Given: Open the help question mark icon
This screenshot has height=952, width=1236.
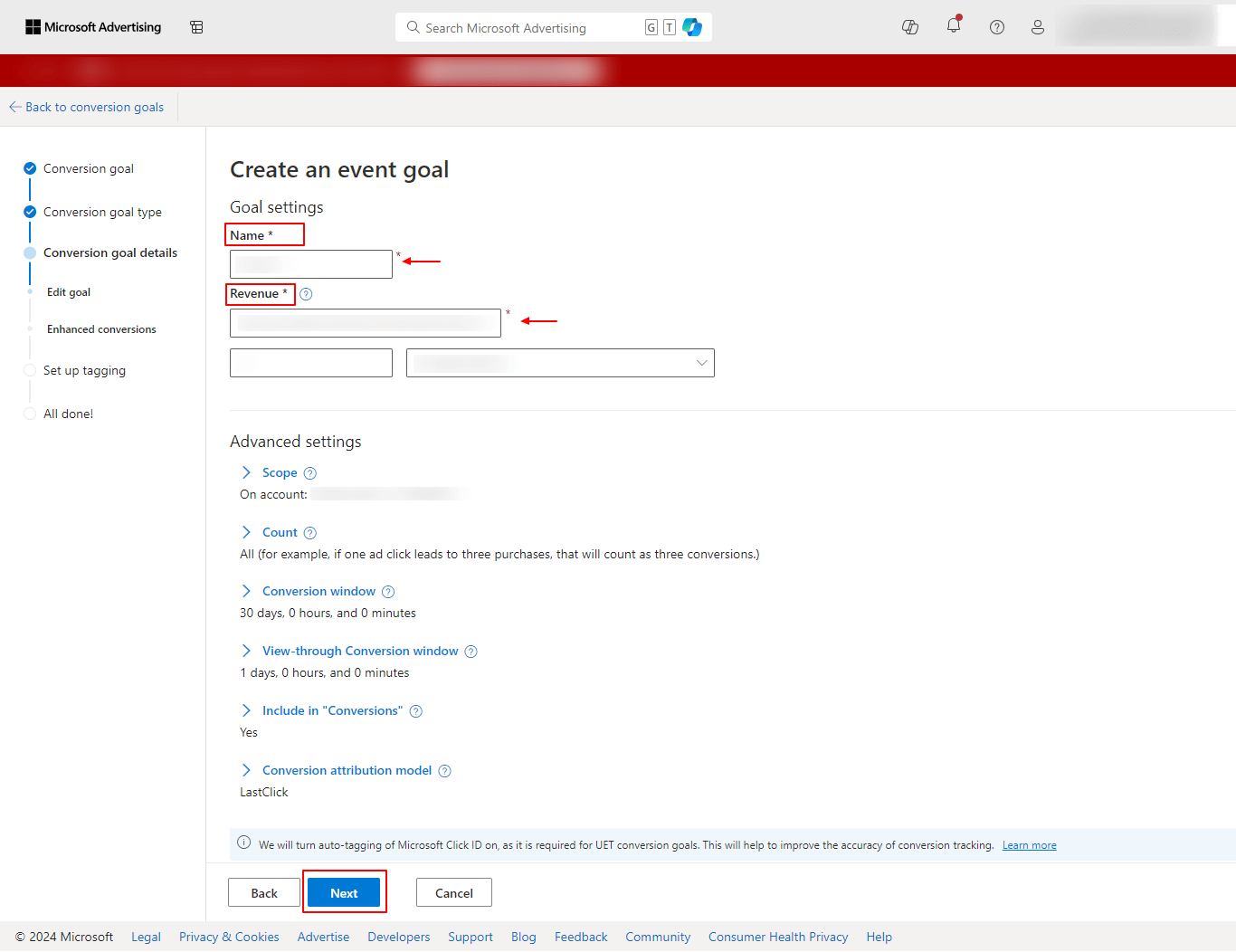Looking at the screenshot, I should tap(996, 27).
